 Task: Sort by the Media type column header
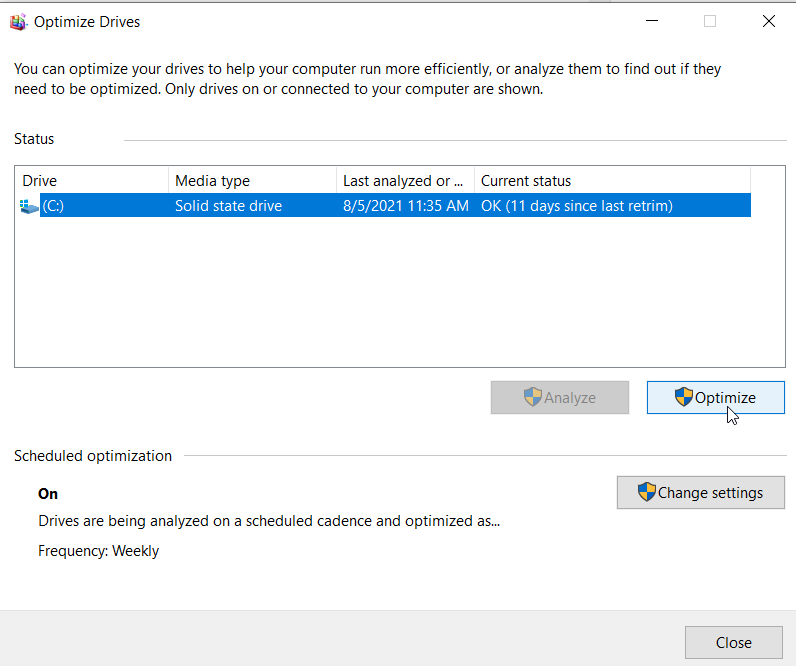tap(252, 181)
